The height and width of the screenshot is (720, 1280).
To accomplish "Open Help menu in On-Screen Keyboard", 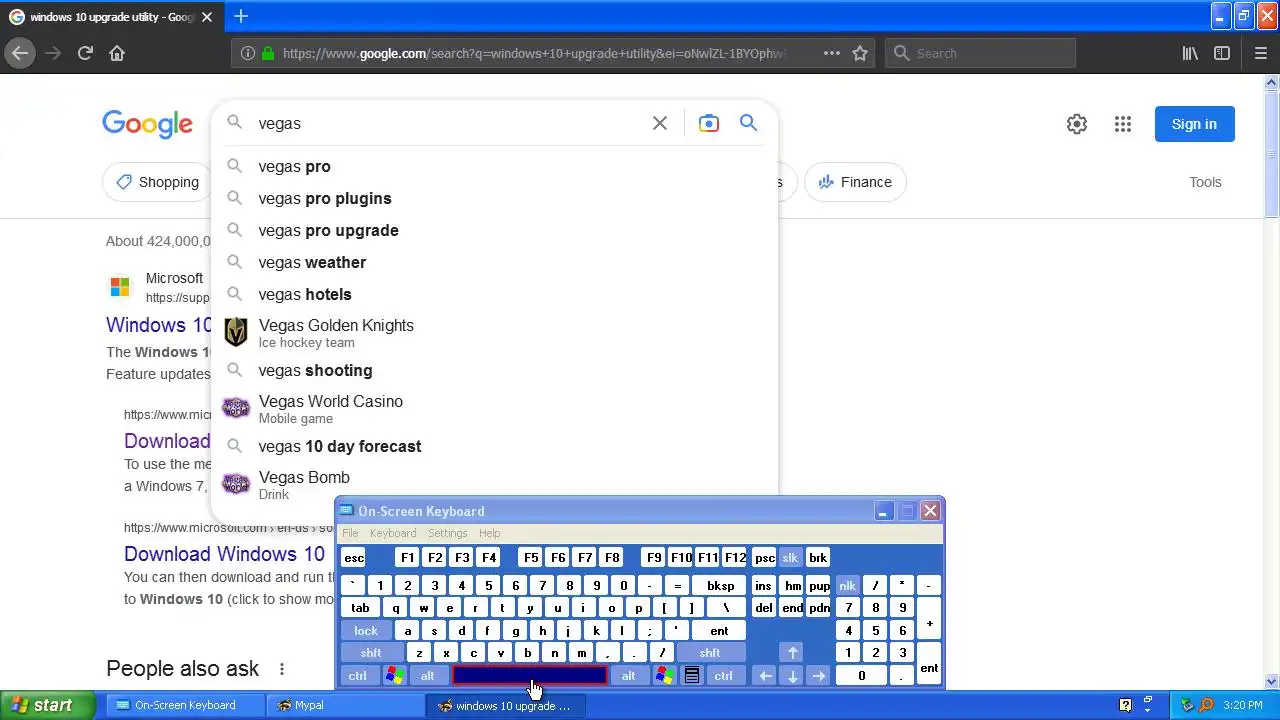I will point(489,533).
